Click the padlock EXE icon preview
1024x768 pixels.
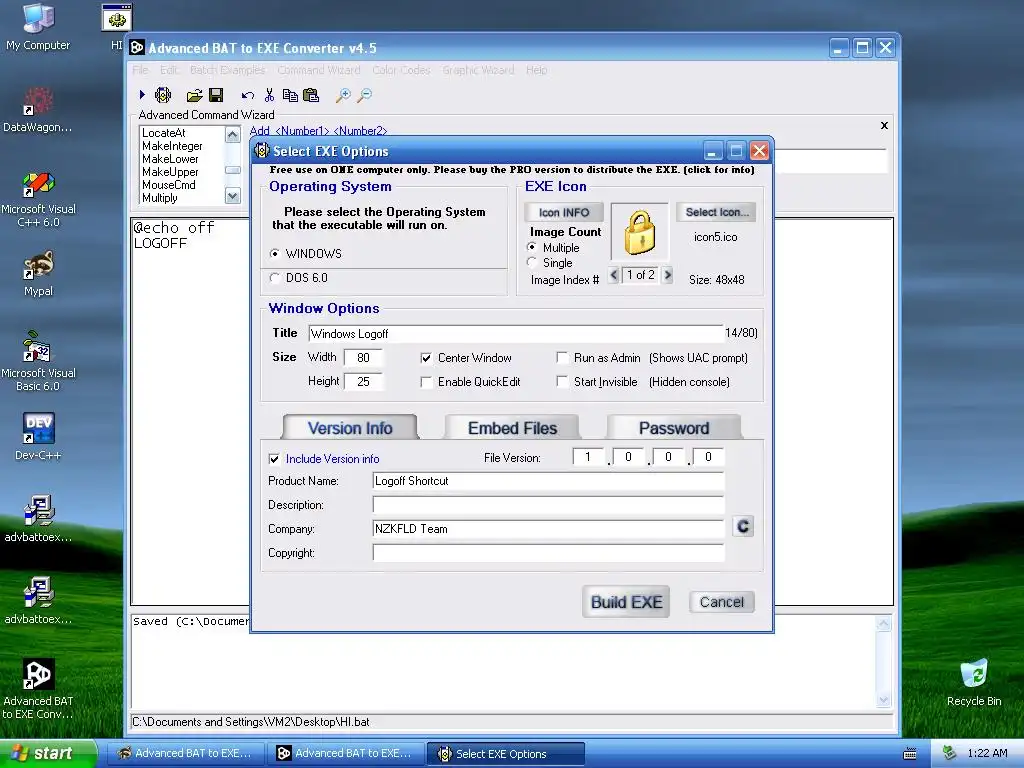coord(639,232)
